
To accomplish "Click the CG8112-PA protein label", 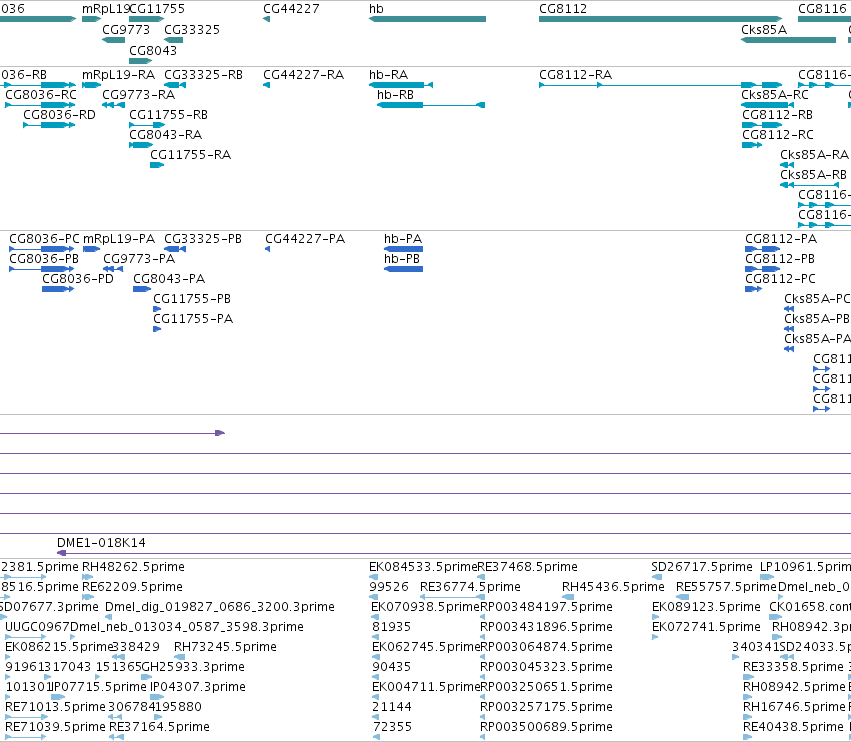I will coord(781,239).
